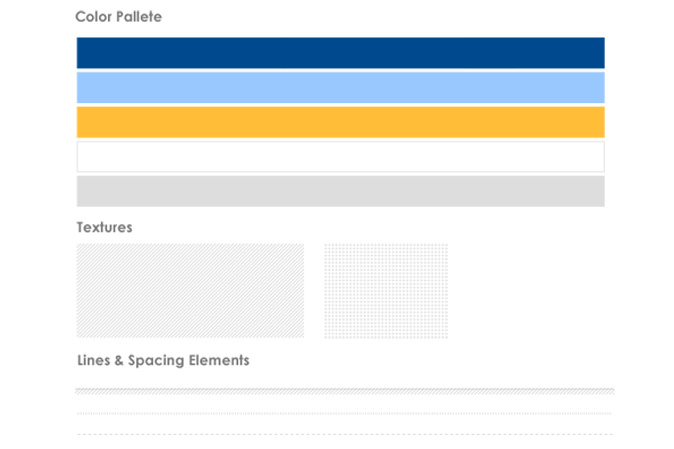Screen dimensions: 674x449
Task: Click the "Textures" section heading
Action: tap(104, 227)
